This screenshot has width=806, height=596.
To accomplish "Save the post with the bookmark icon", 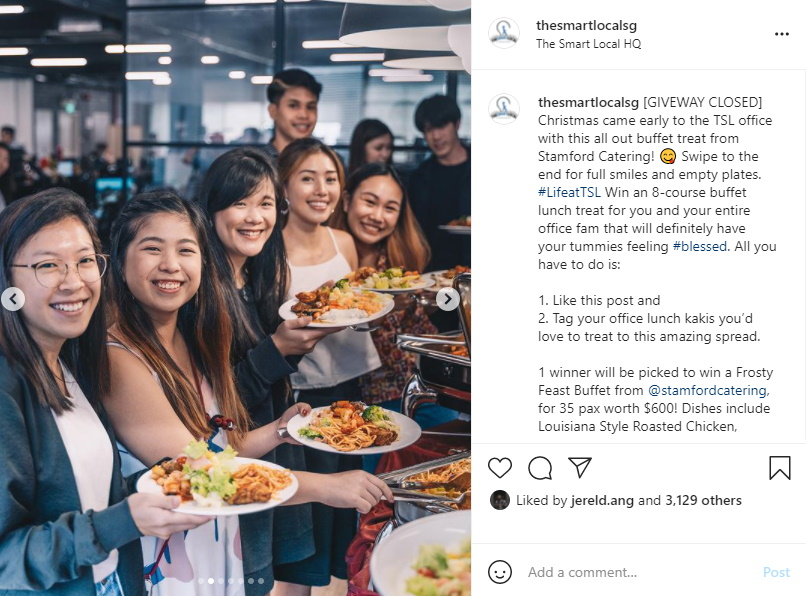I will (779, 468).
